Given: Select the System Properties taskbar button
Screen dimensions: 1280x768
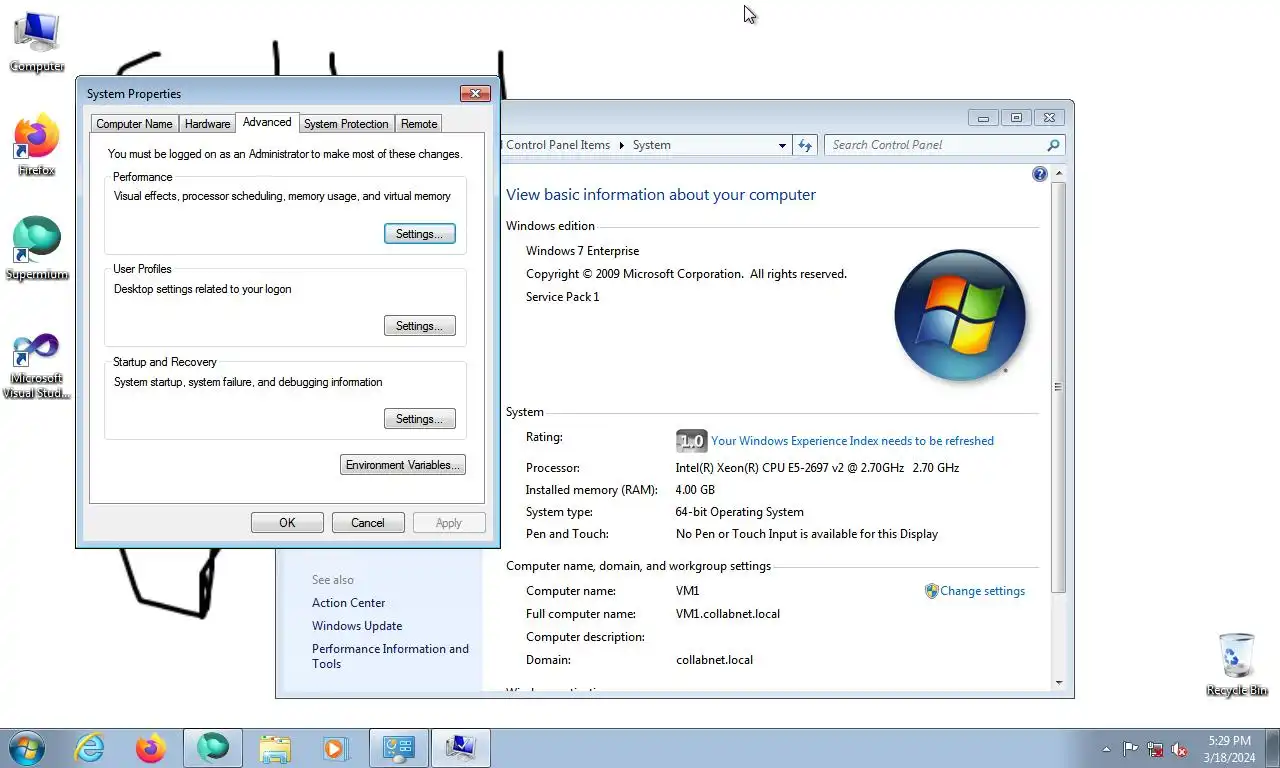Looking at the screenshot, I should [x=461, y=747].
